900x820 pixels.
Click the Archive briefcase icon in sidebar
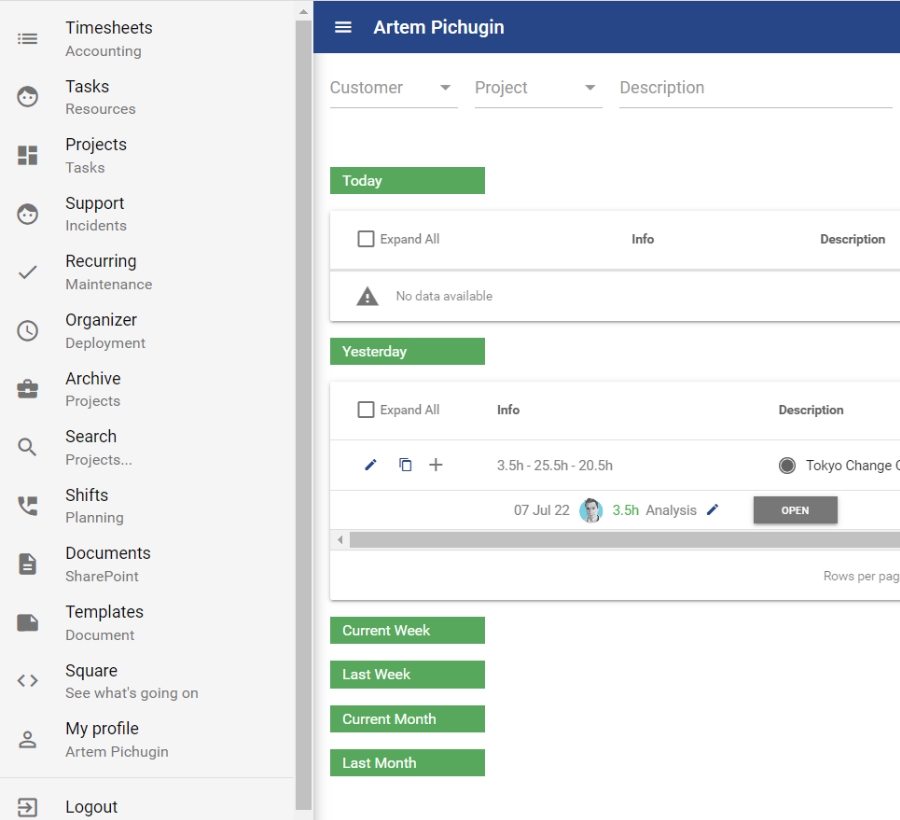pyautogui.click(x=28, y=389)
